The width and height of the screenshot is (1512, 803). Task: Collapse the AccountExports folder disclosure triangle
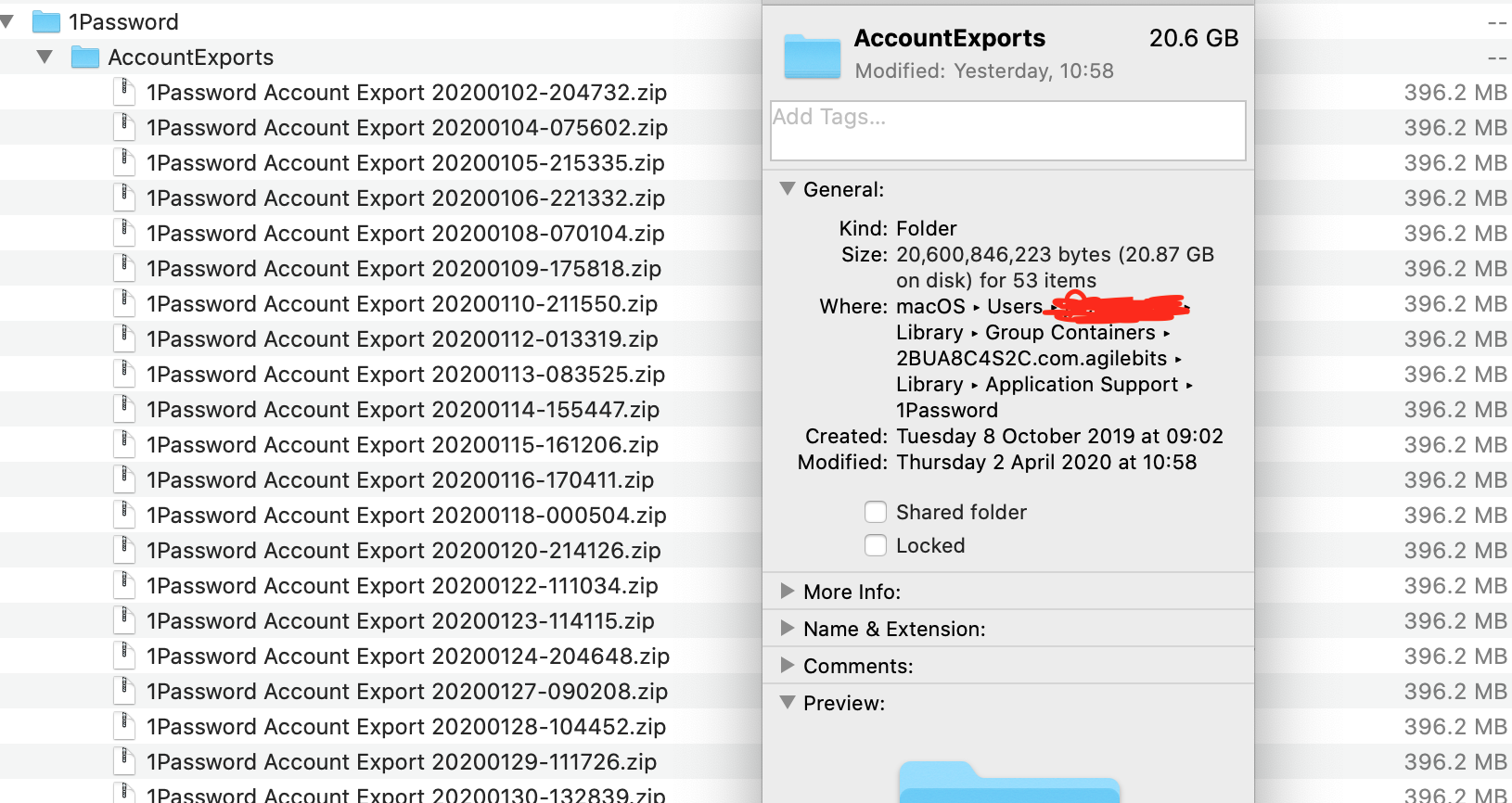[45, 57]
